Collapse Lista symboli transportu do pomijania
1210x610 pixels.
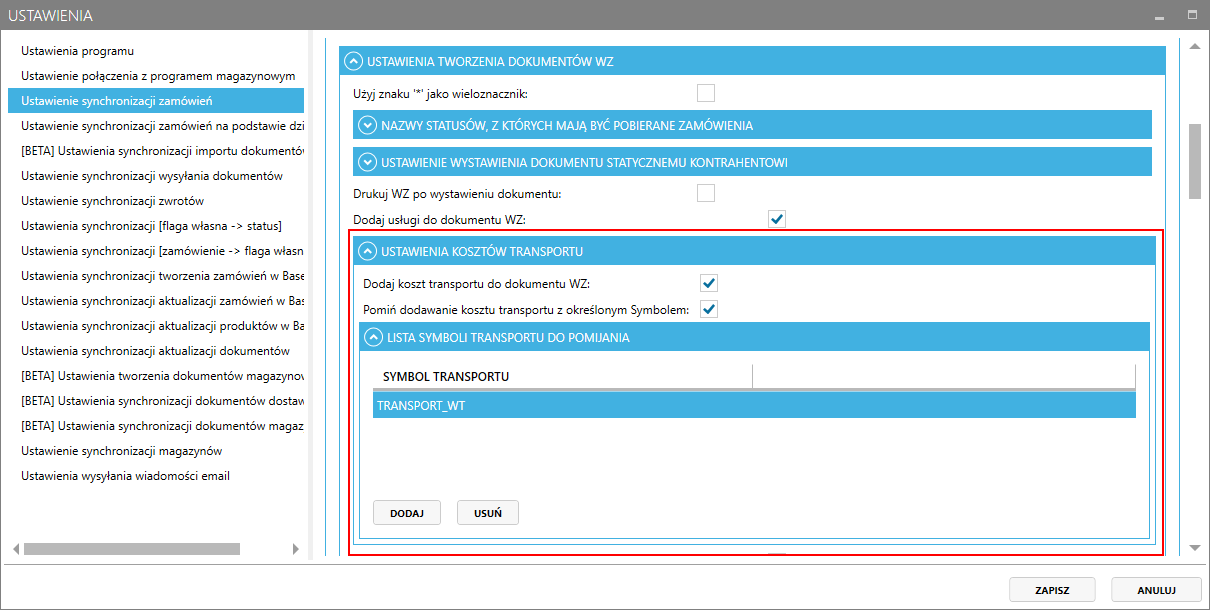(x=373, y=337)
